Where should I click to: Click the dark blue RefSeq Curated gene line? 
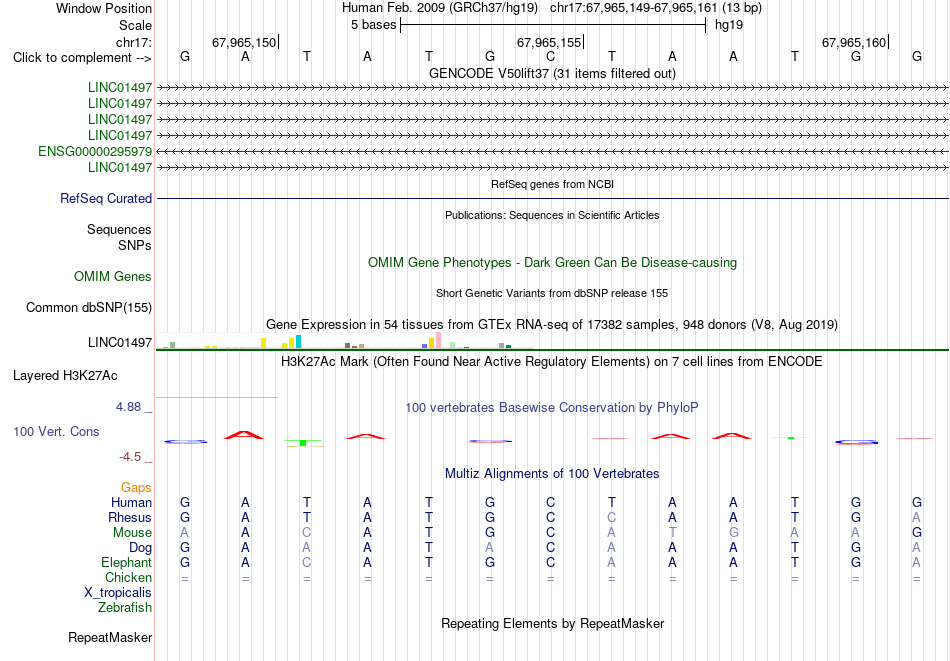pyautogui.click(x=553, y=198)
